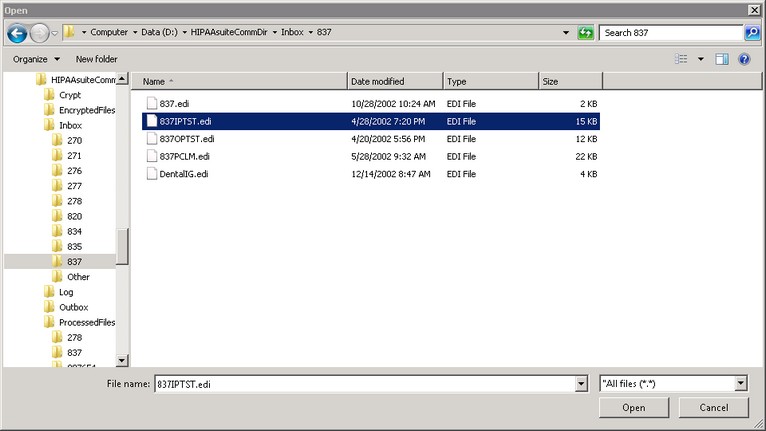Image resolution: width=766 pixels, height=431 pixels.
Task: Open the address bar path dropdown
Action: click(567, 33)
